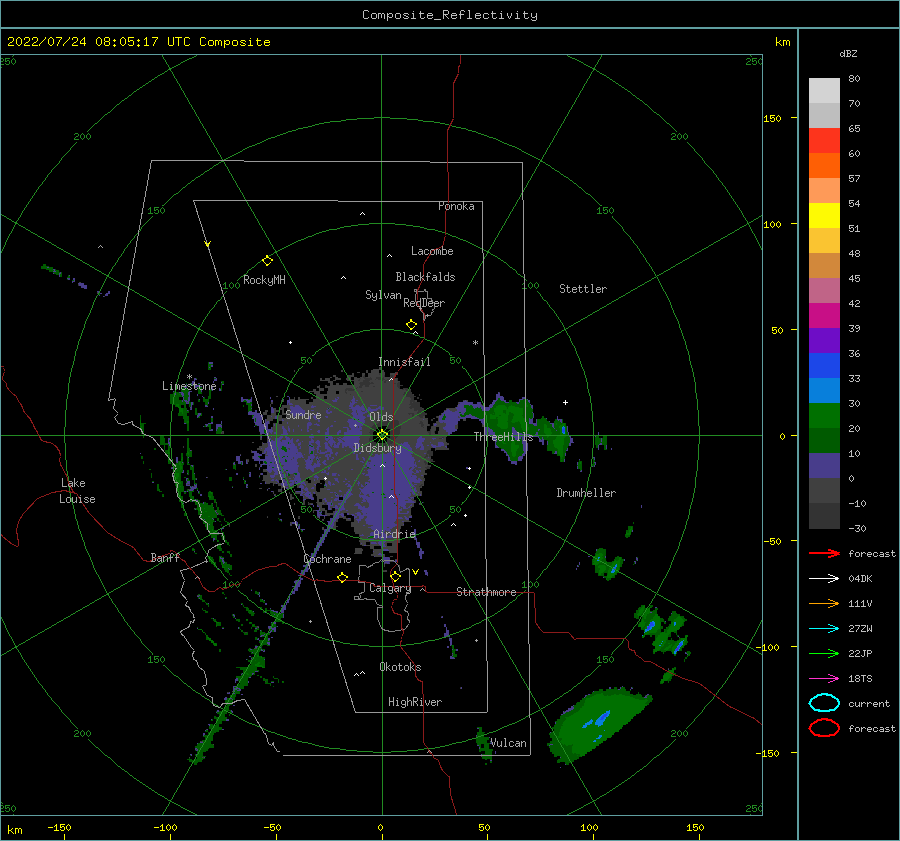Click the white plus marker east of ThreeHills

565,402
